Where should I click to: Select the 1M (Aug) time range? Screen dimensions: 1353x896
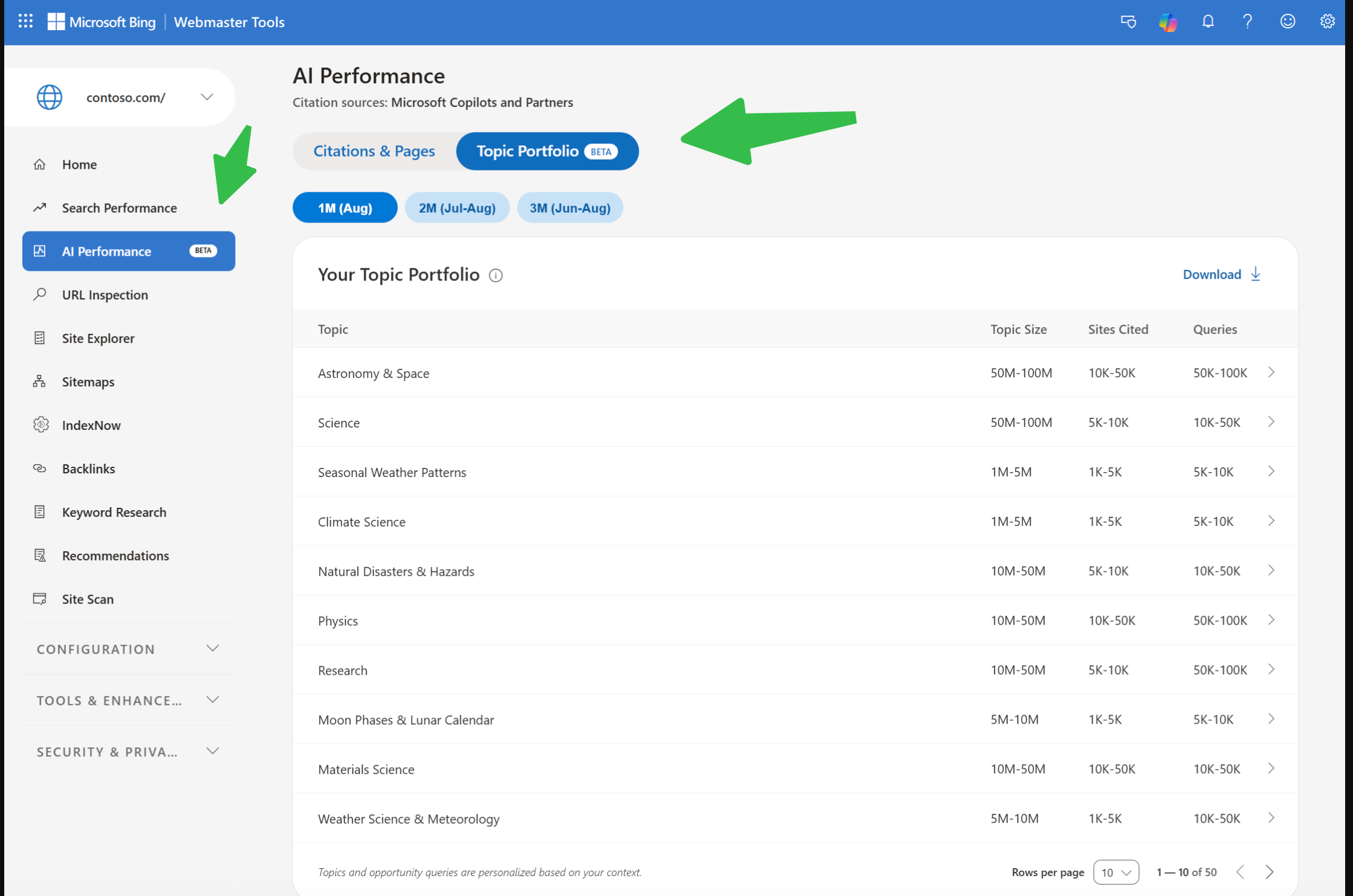click(x=345, y=208)
